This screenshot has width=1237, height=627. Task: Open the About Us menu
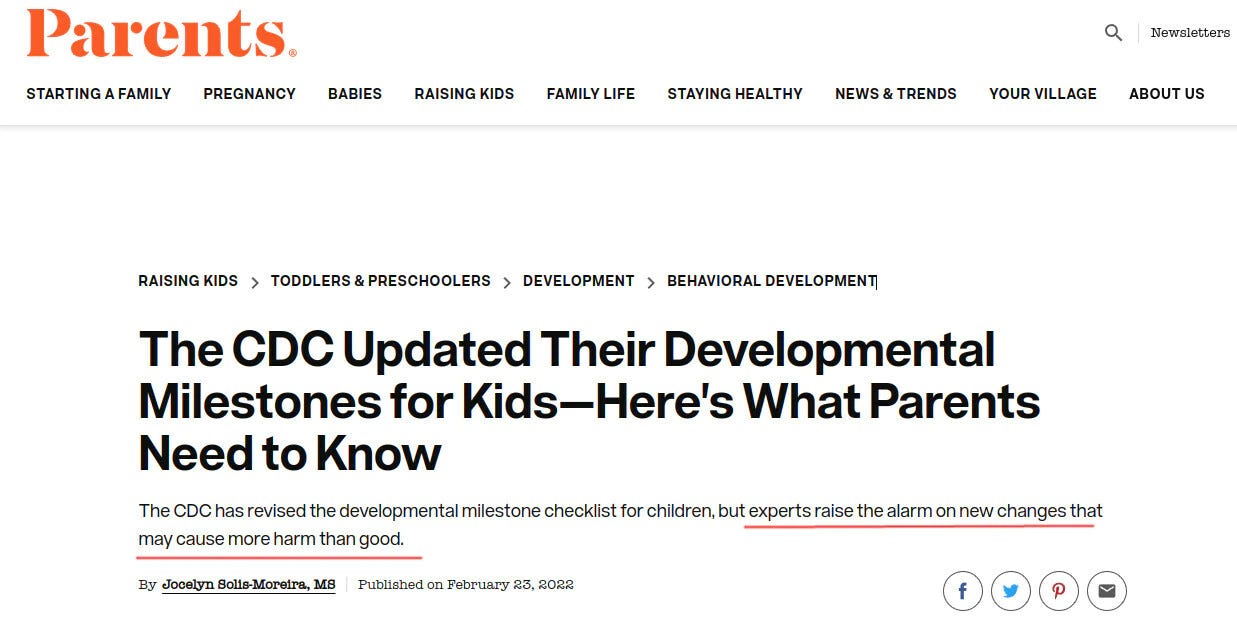(x=1167, y=94)
